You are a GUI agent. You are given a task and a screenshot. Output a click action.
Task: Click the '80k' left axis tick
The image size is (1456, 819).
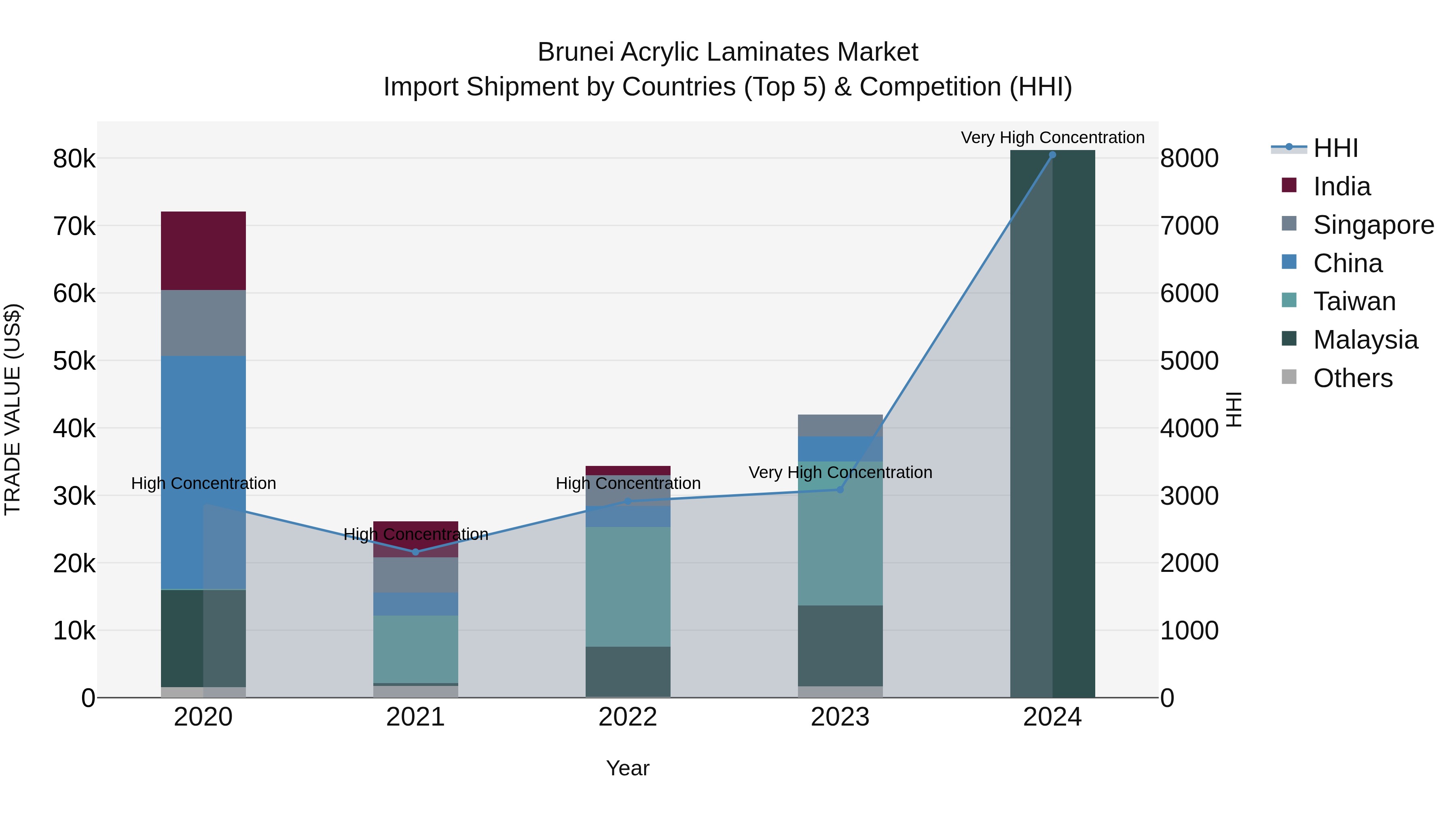(74, 159)
